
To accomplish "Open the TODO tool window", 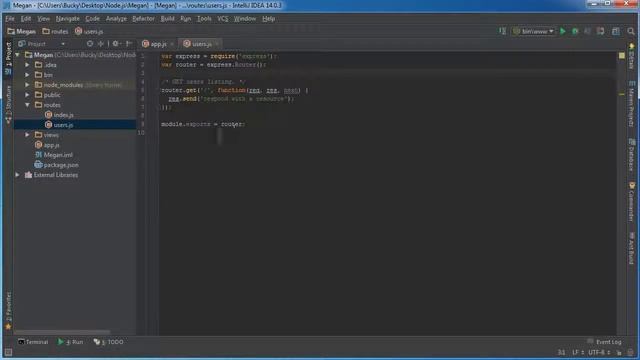I will 109,342.
